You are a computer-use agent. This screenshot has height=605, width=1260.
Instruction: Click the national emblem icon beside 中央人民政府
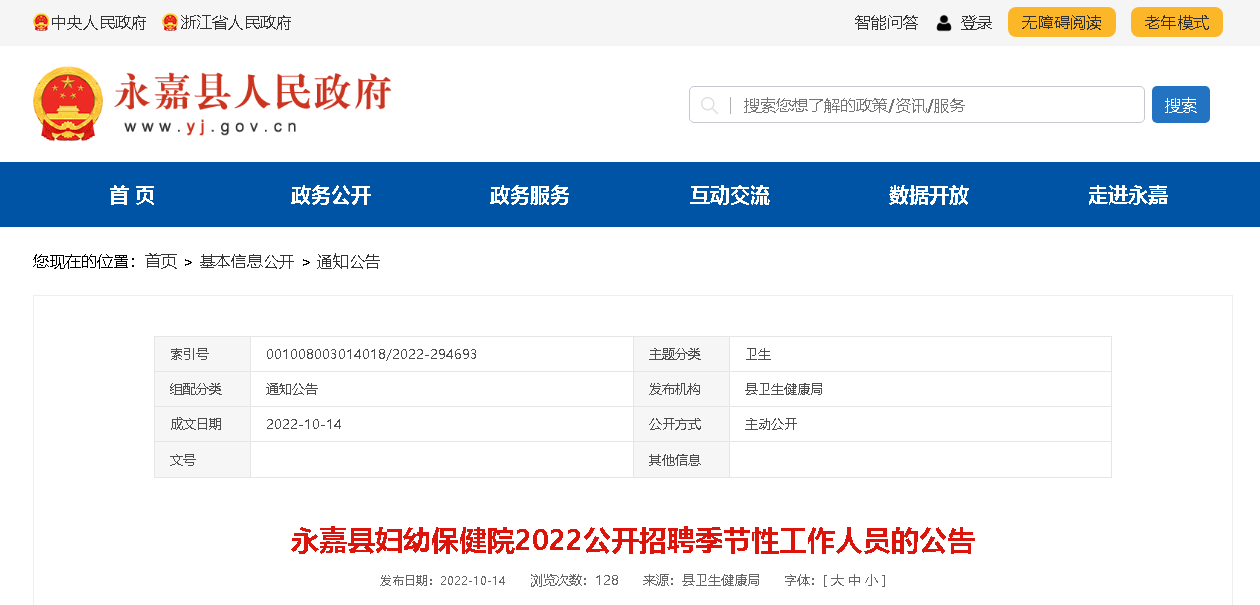pyautogui.click(x=41, y=22)
